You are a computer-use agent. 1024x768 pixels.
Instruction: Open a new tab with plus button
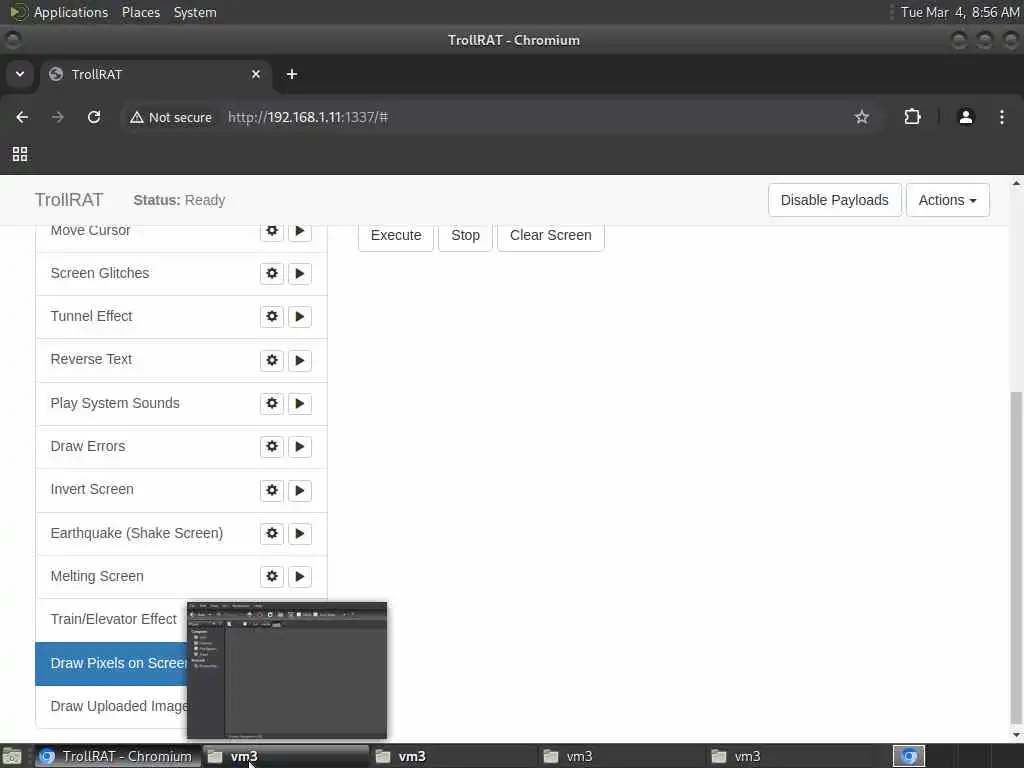[x=292, y=74]
